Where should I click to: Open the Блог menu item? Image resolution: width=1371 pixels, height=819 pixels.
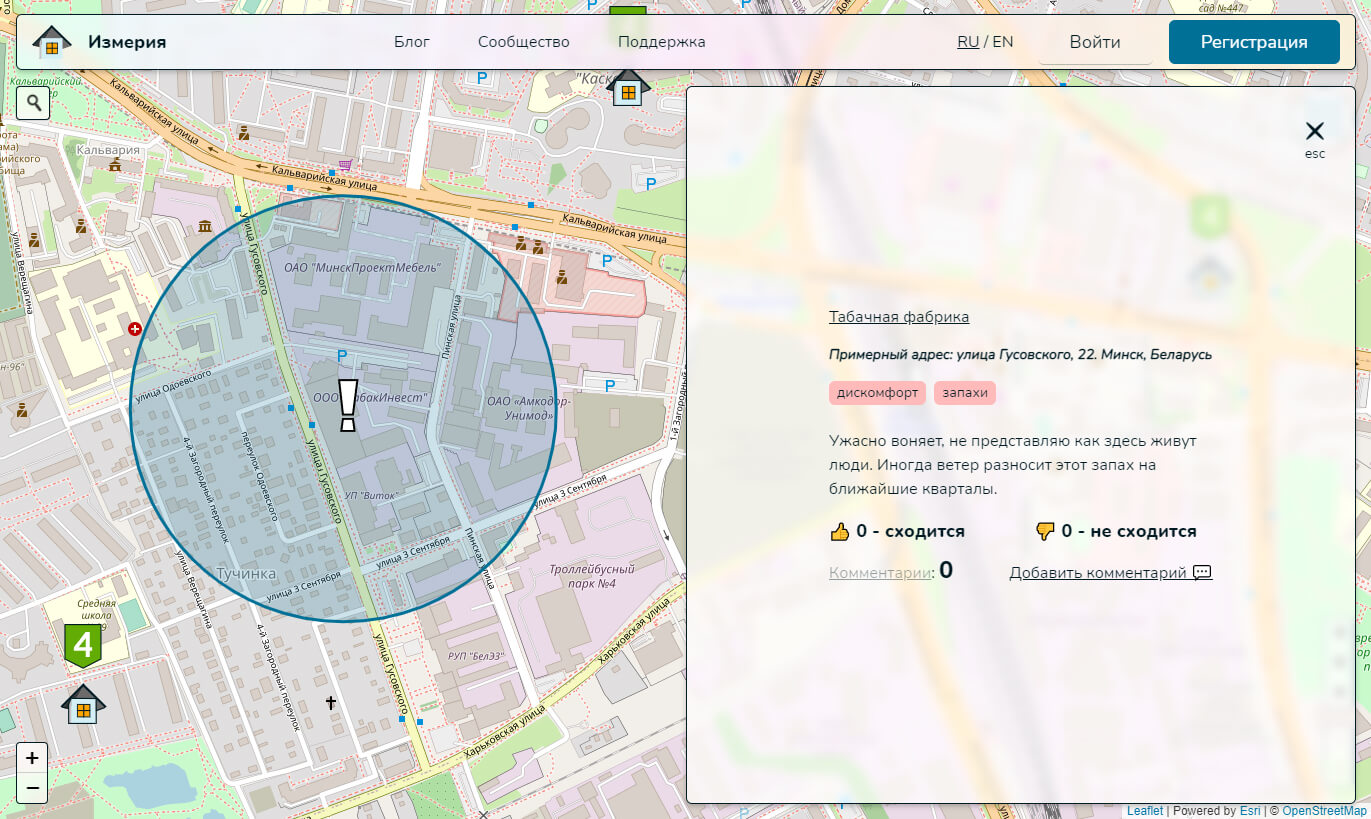point(412,42)
